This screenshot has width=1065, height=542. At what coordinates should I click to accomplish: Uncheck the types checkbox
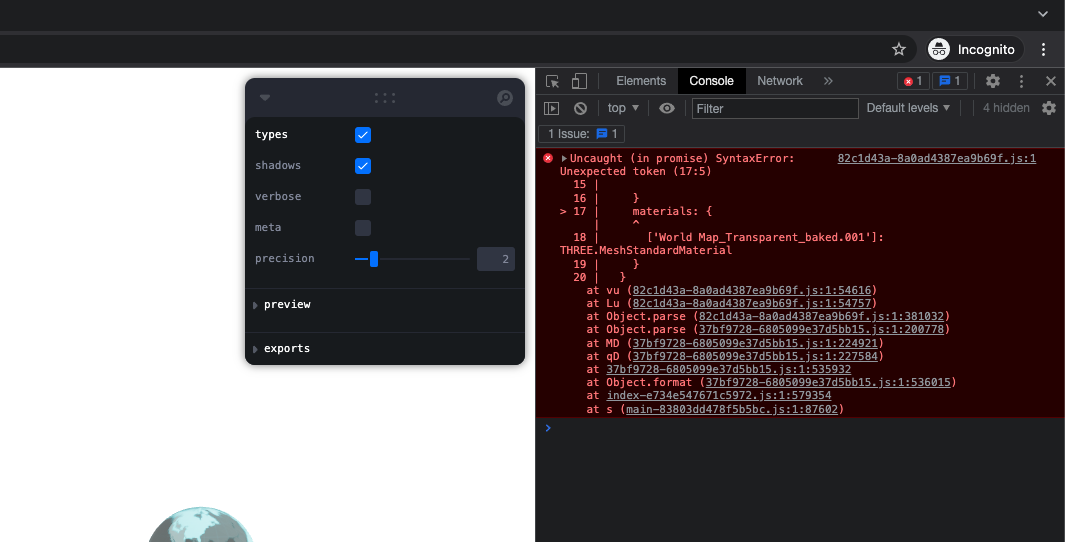(363, 134)
